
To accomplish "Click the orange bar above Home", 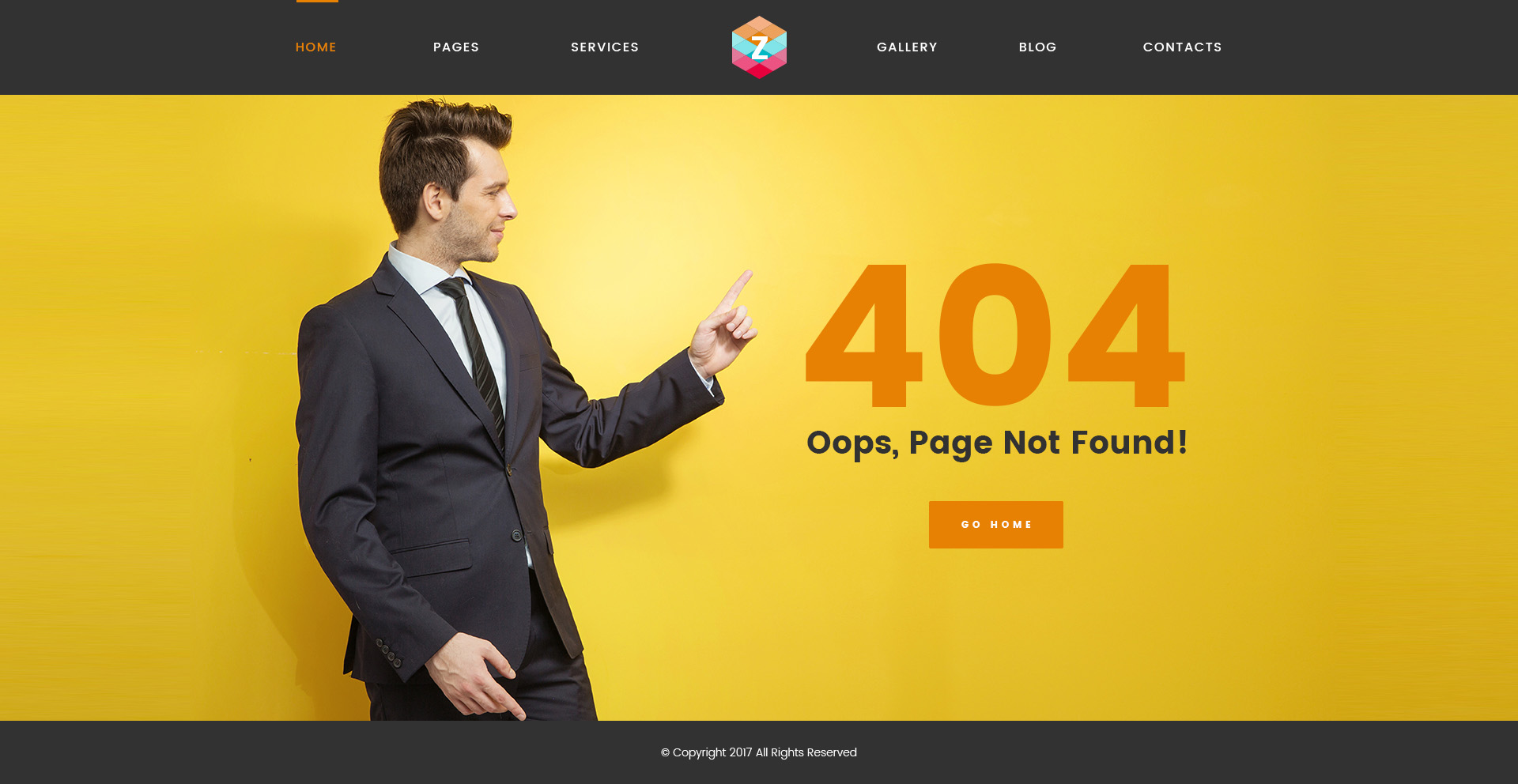I will tap(317, 2).
